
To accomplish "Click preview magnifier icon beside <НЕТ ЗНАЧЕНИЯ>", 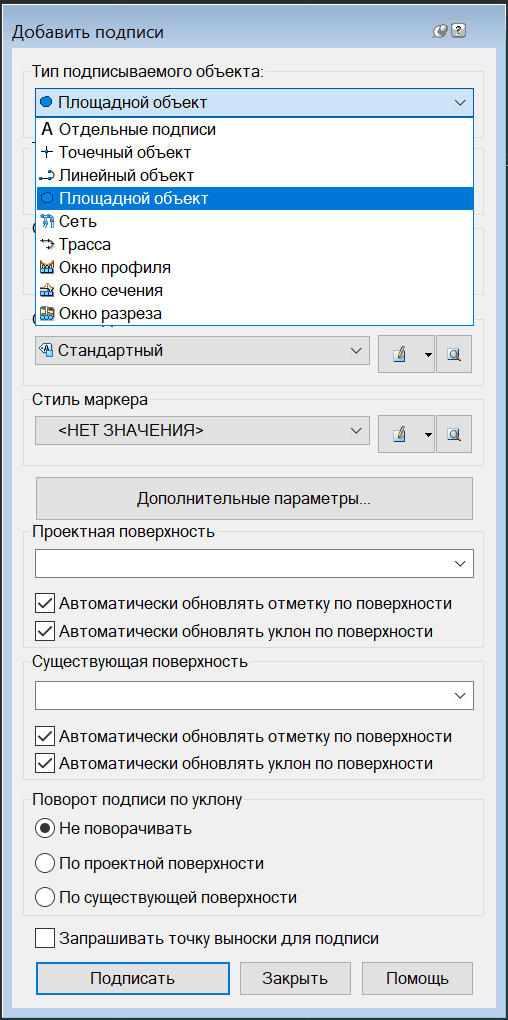I will [454, 434].
